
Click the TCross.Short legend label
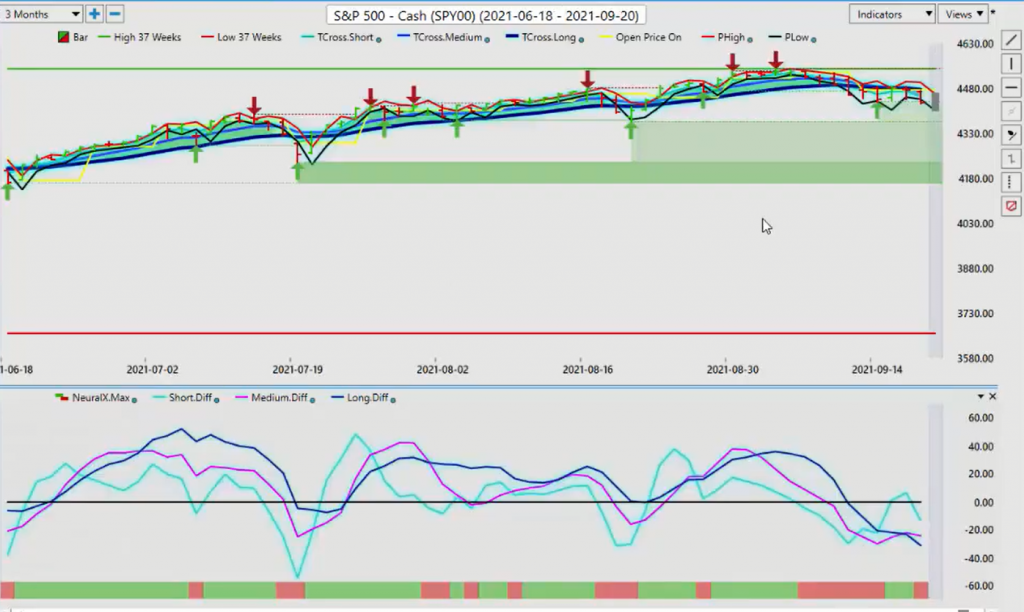click(x=345, y=37)
